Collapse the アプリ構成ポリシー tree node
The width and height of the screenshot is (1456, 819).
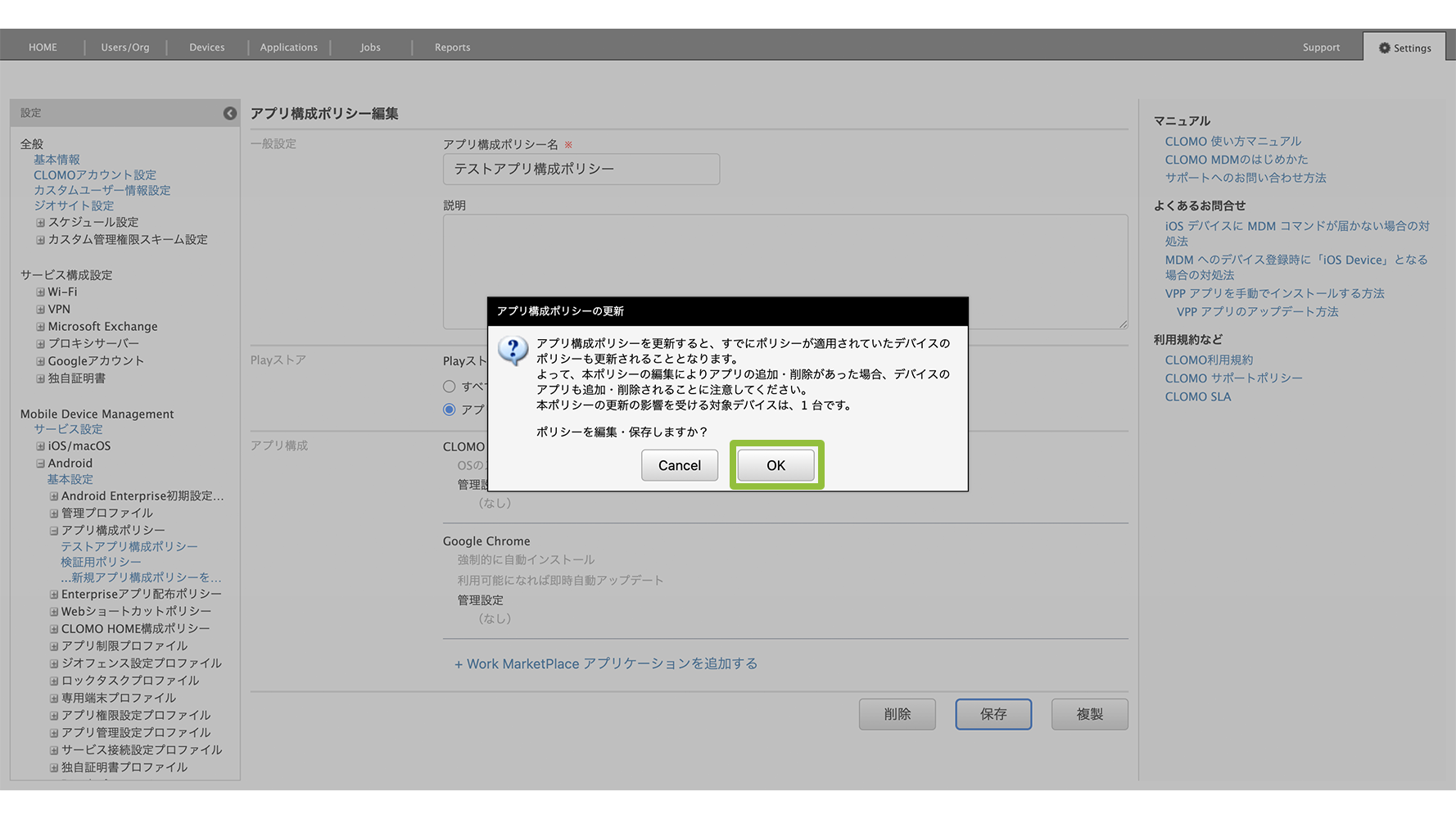[x=54, y=531]
